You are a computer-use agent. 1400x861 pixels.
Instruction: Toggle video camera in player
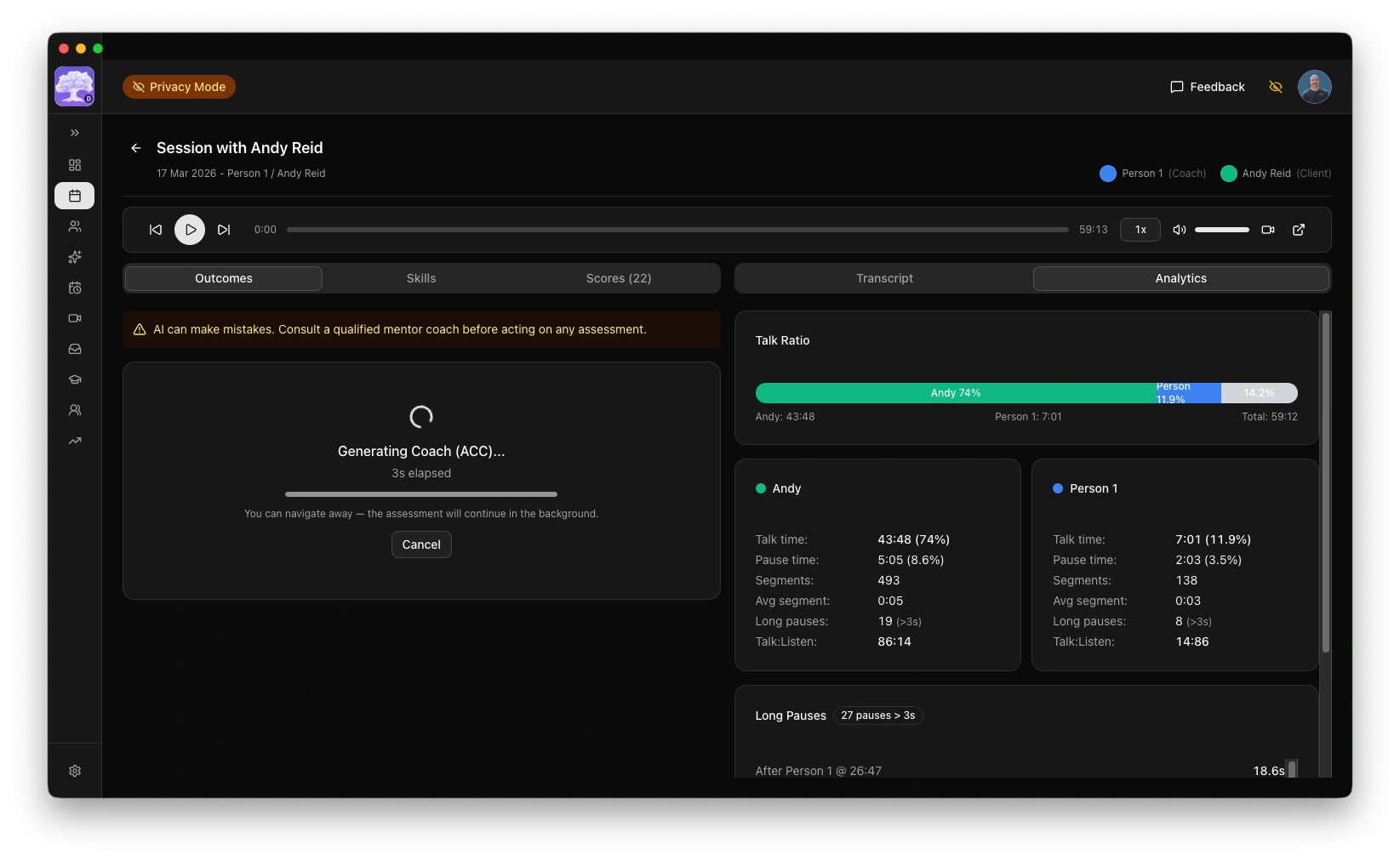1267,230
